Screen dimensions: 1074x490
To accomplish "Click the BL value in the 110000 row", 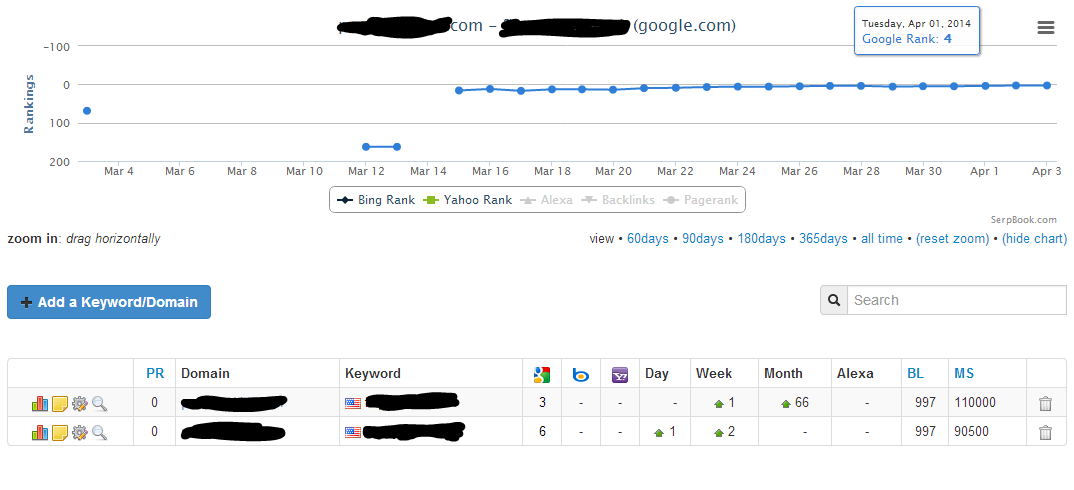I will (925, 403).
